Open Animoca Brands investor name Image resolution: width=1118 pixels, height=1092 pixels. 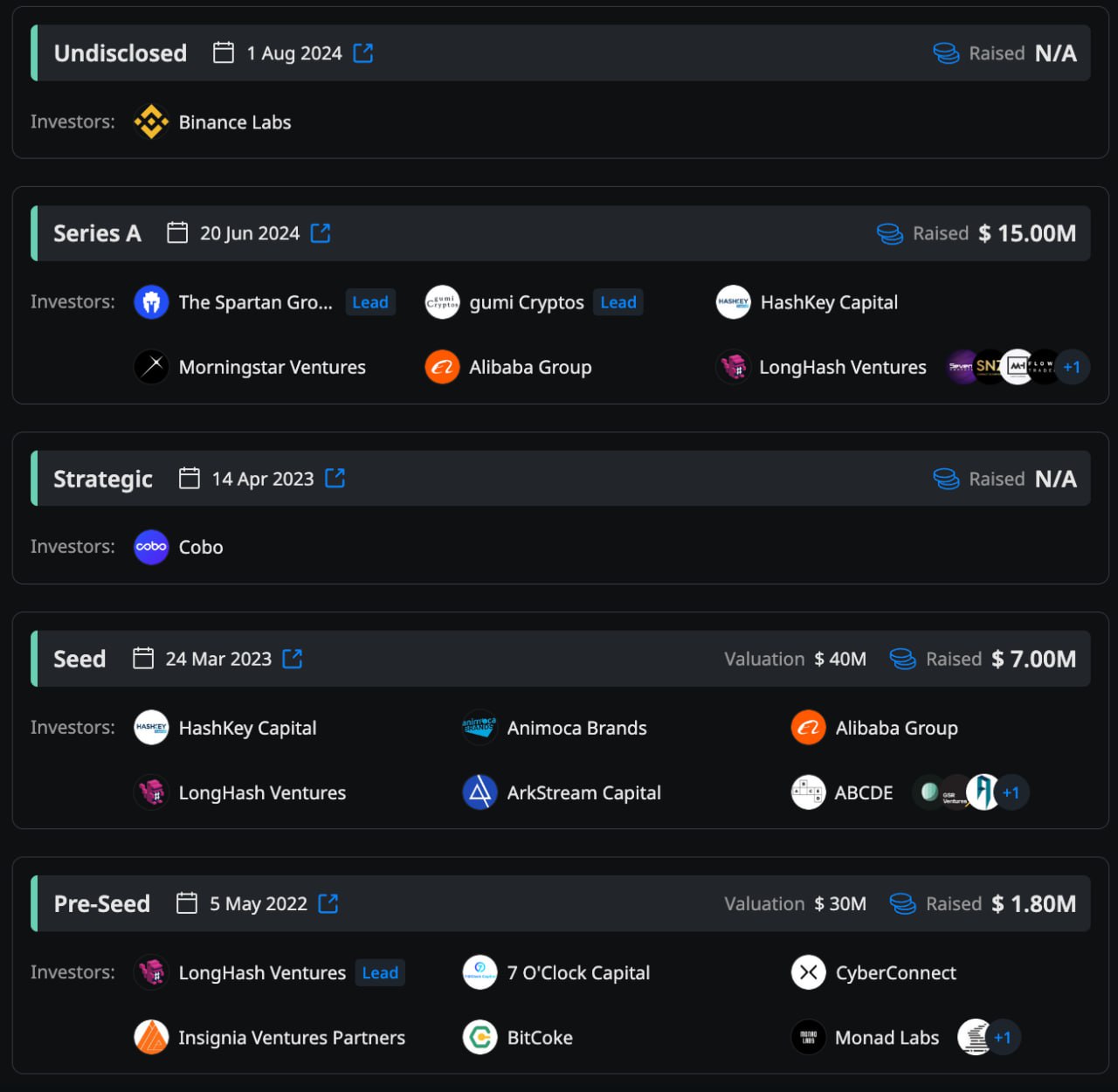coord(576,728)
